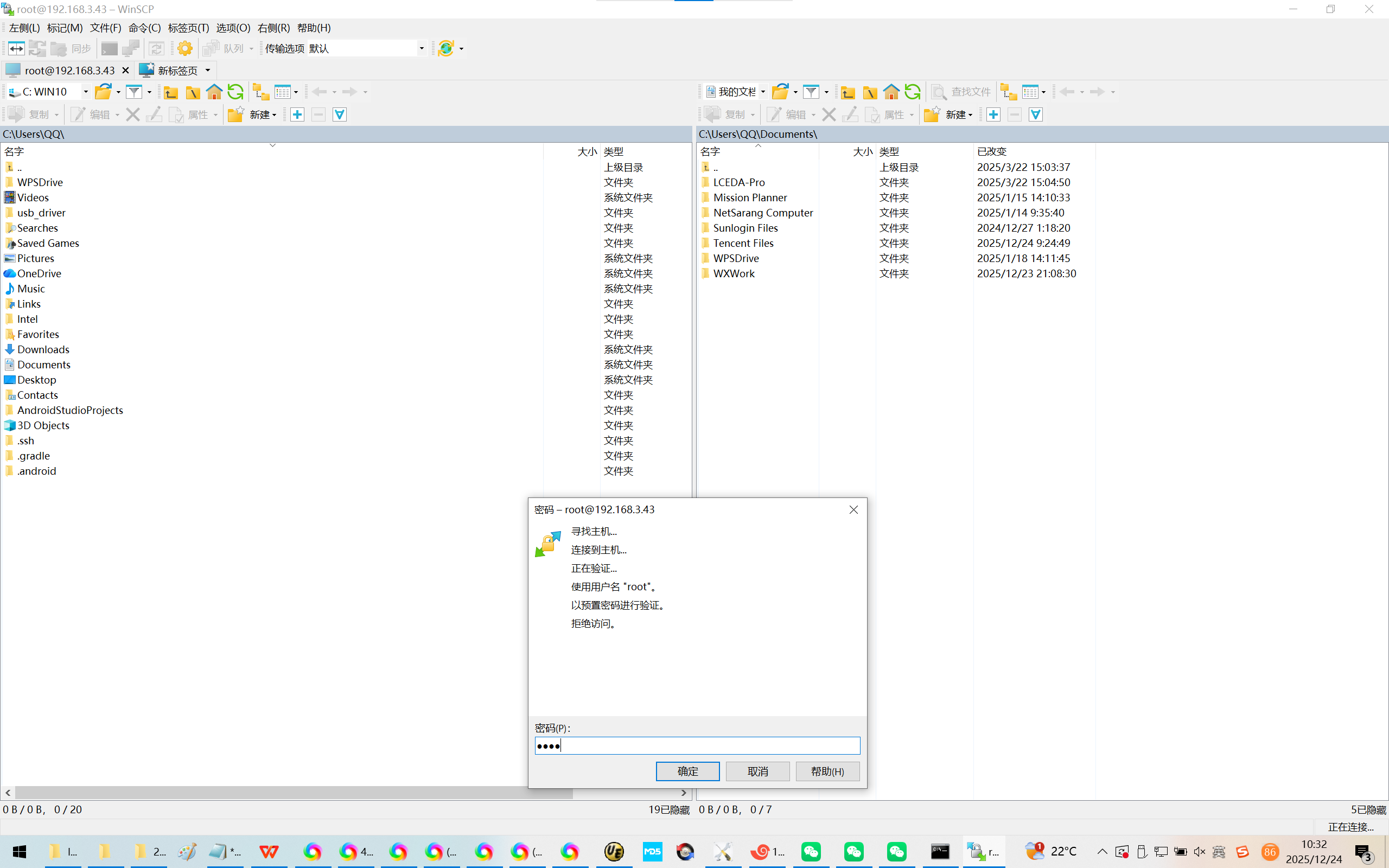The height and width of the screenshot is (868, 1389).
Task: Open the C: WIN10 drive dropdown
Action: coord(86,92)
